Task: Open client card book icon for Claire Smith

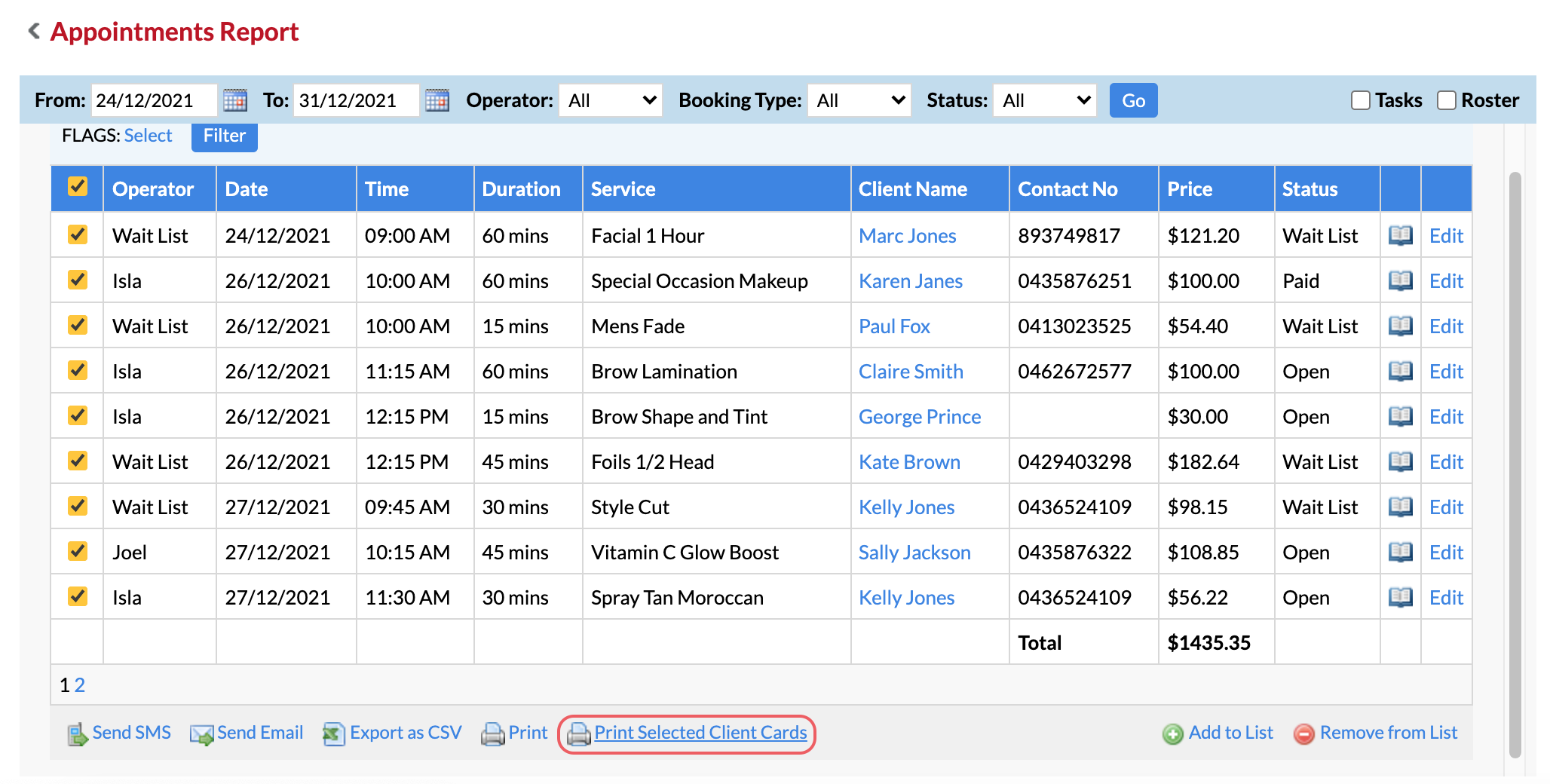Action: 1401,371
